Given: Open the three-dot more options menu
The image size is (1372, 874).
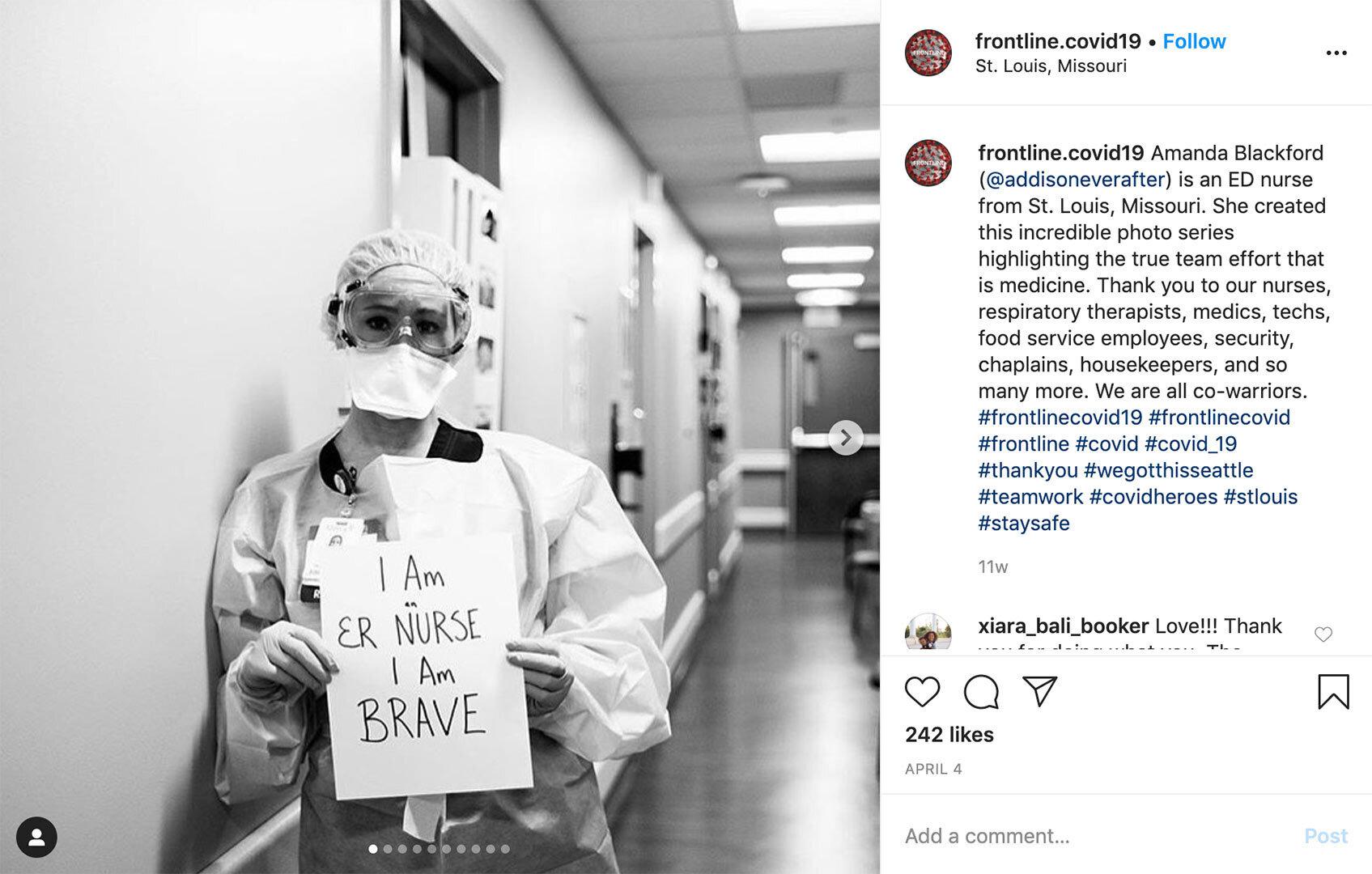Looking at the screenshot, I should 1336,53.
